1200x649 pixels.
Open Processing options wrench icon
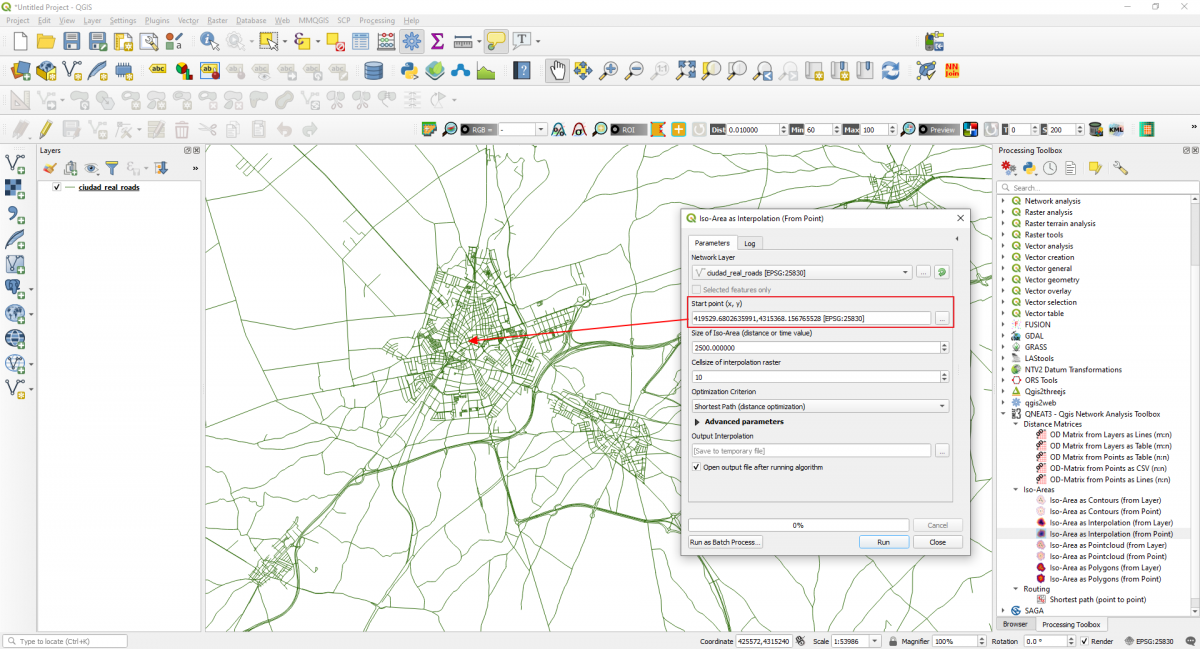pyautogui.click(x=1120, y=168)
